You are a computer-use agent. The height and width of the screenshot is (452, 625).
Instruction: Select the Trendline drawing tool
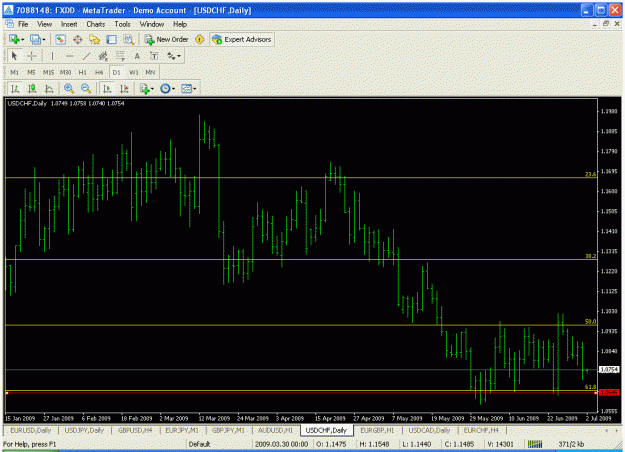pyautogui.click(x=86, y=56)
